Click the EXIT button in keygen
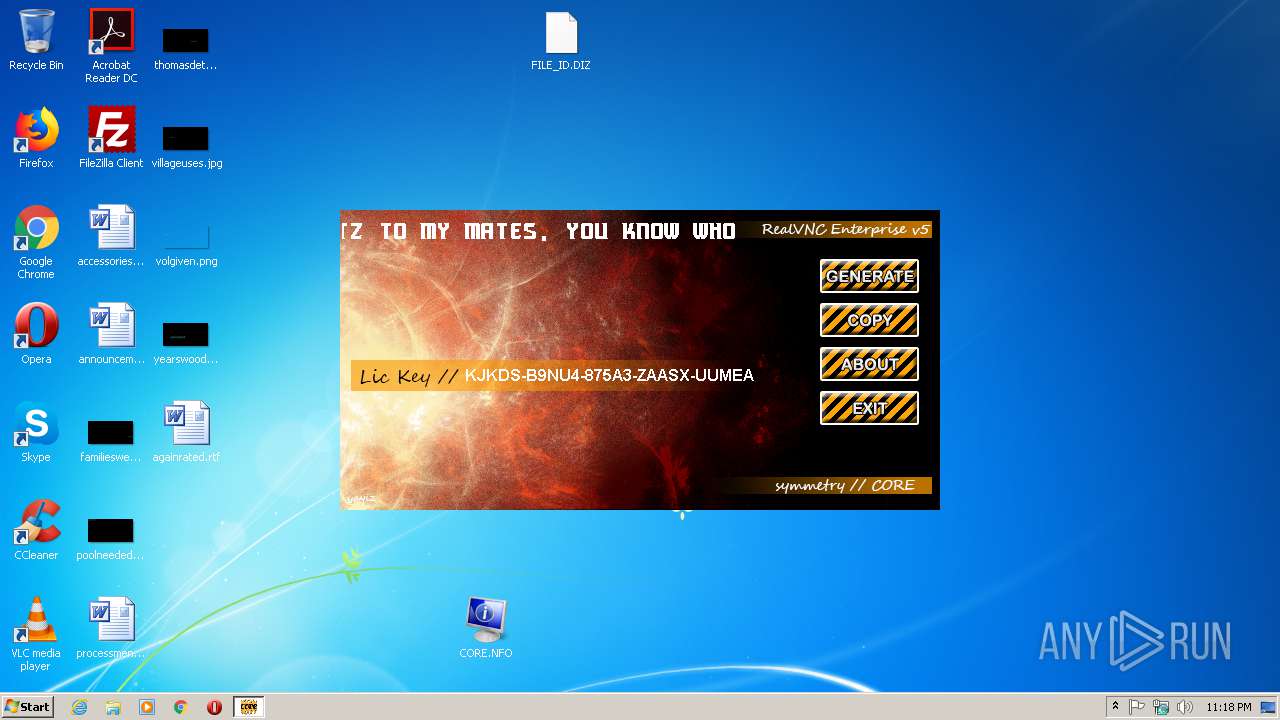This screenshot has width=1280, height=720. tap(869, 408)
